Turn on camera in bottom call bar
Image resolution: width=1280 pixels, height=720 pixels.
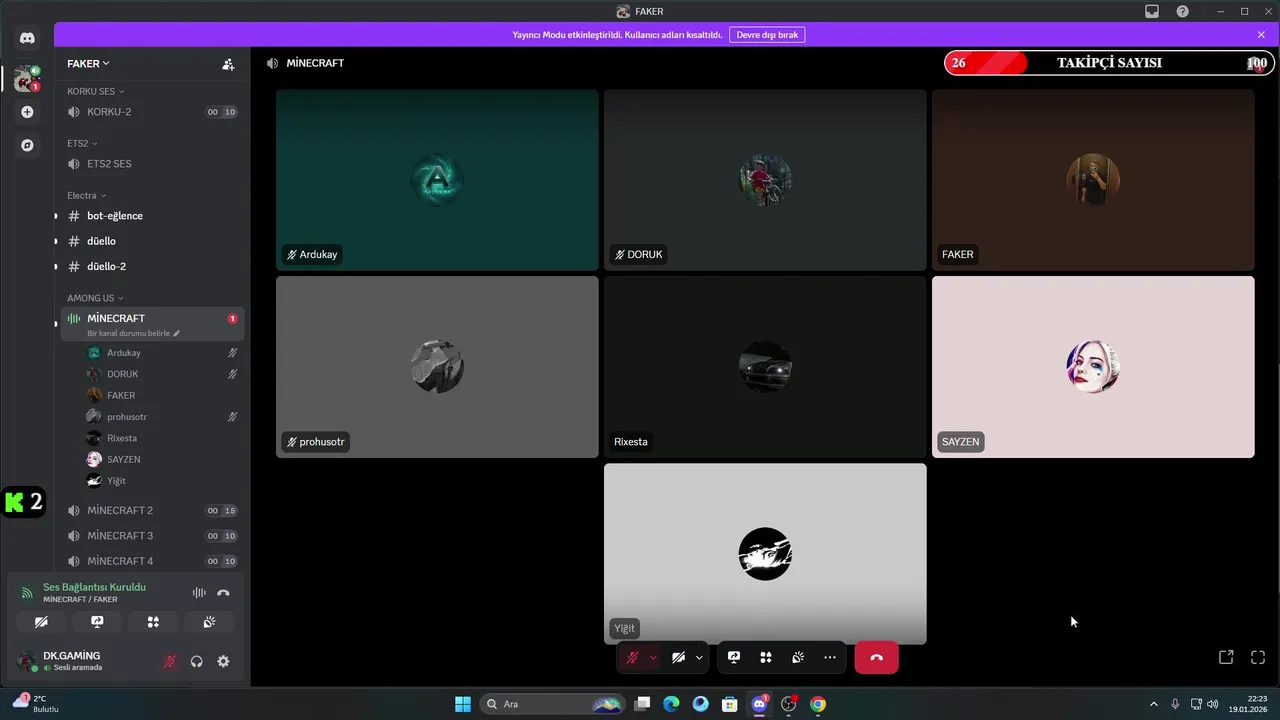click(678, 657)
